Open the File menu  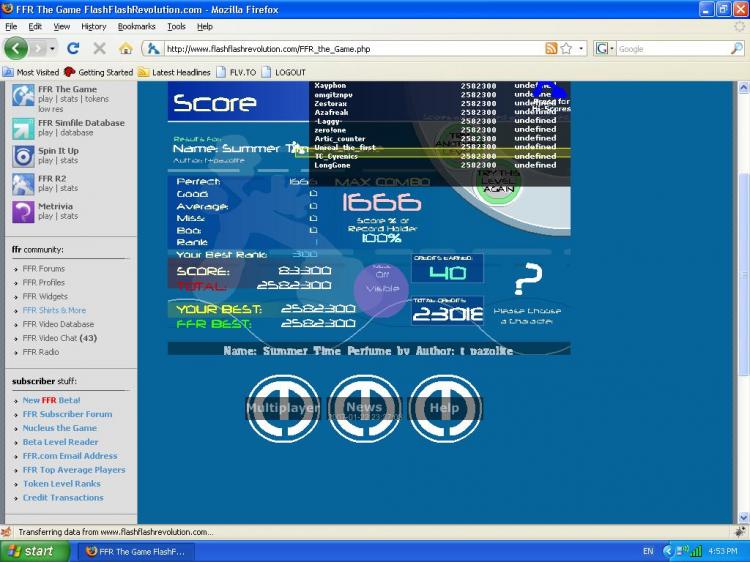tap(11, 26)
